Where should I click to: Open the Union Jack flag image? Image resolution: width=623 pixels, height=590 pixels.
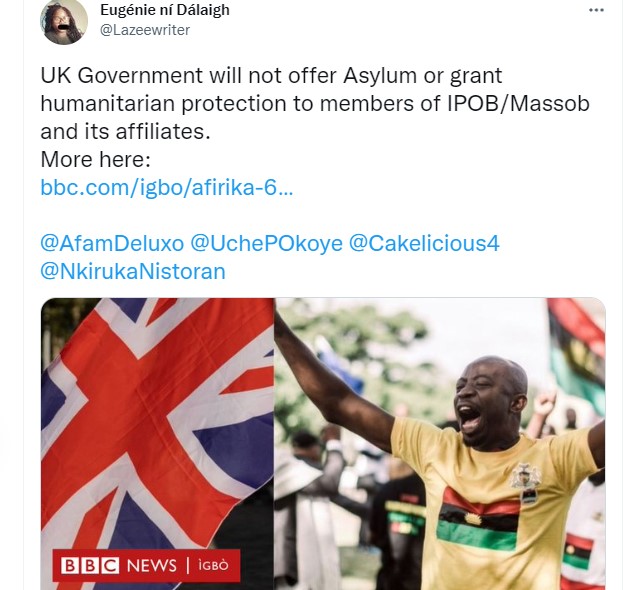[x=158, y=444]
